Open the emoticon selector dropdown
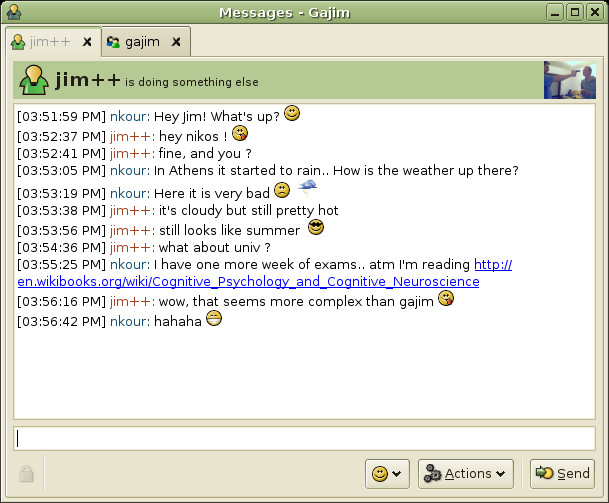The width and height of the screenshot is (609, 503). 387,473
